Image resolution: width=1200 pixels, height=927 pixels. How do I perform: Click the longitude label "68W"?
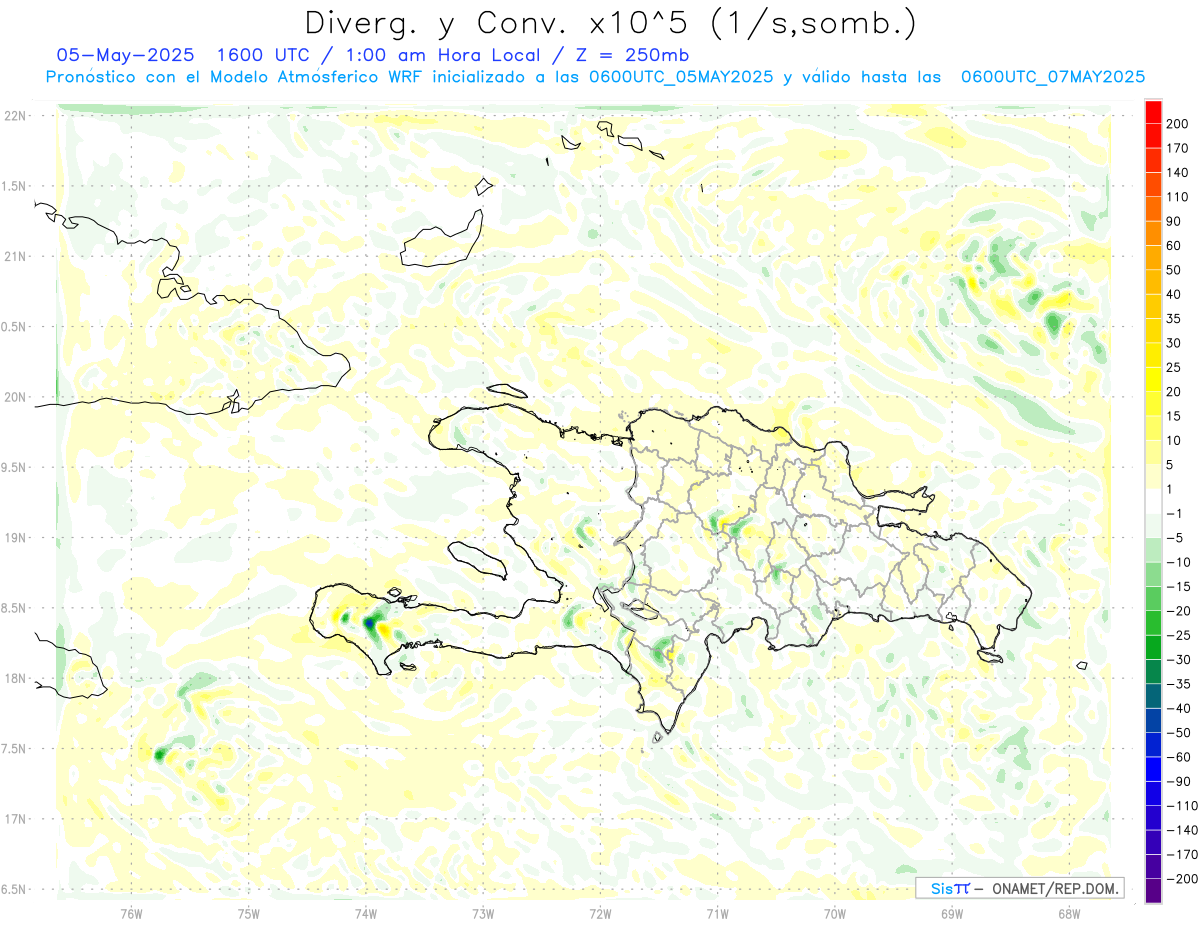click(x=1069, y=913)
